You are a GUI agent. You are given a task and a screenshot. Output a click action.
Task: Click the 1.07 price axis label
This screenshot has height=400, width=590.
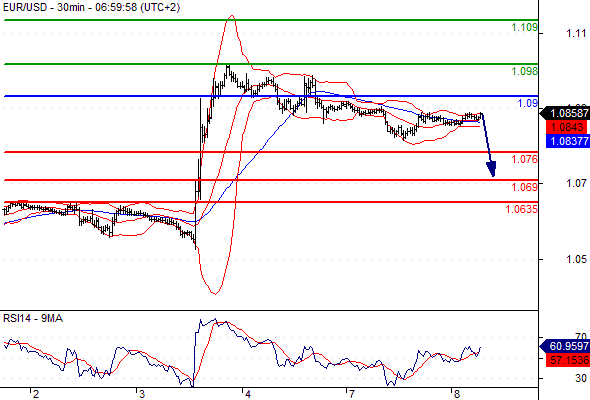[x=576, y=183]
